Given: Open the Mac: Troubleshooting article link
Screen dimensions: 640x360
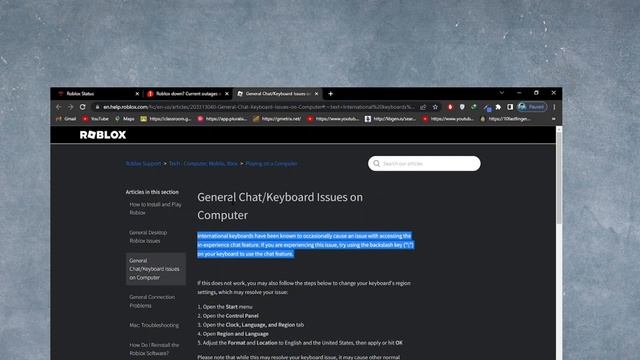Looking at the screenshot, I should point(154,325).
